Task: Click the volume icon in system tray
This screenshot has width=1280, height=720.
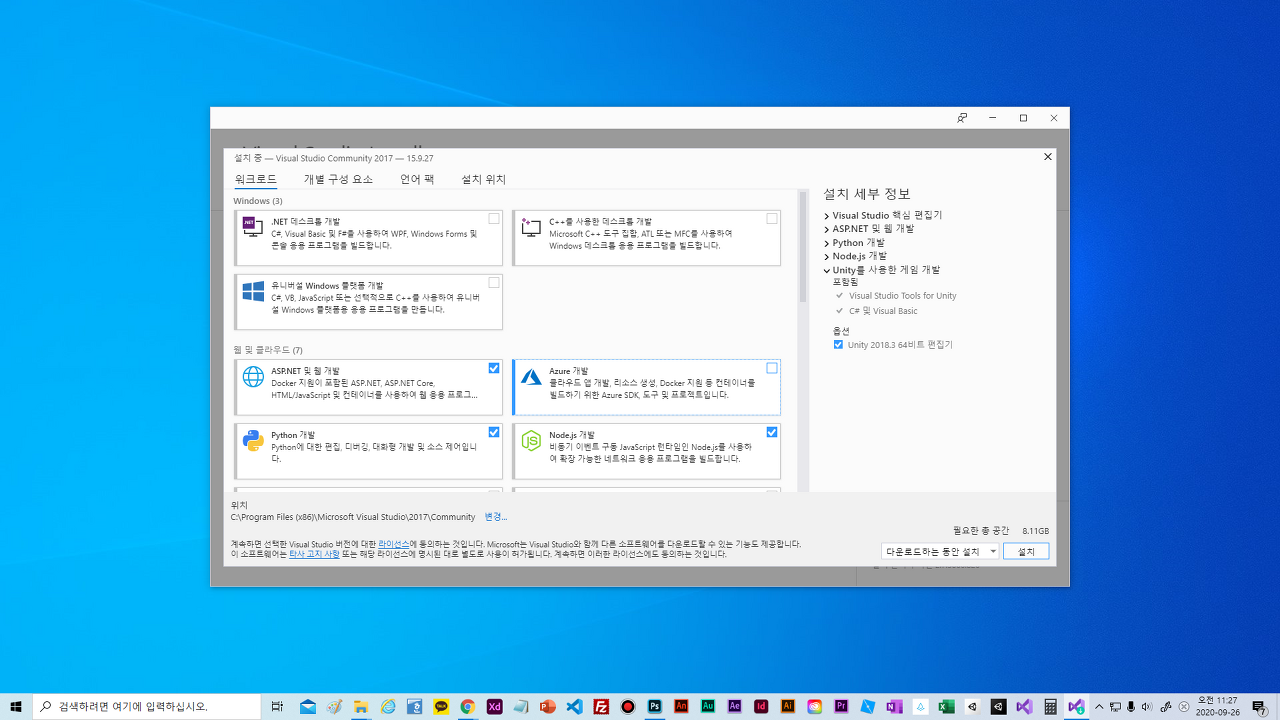Action: (1147, 706)
